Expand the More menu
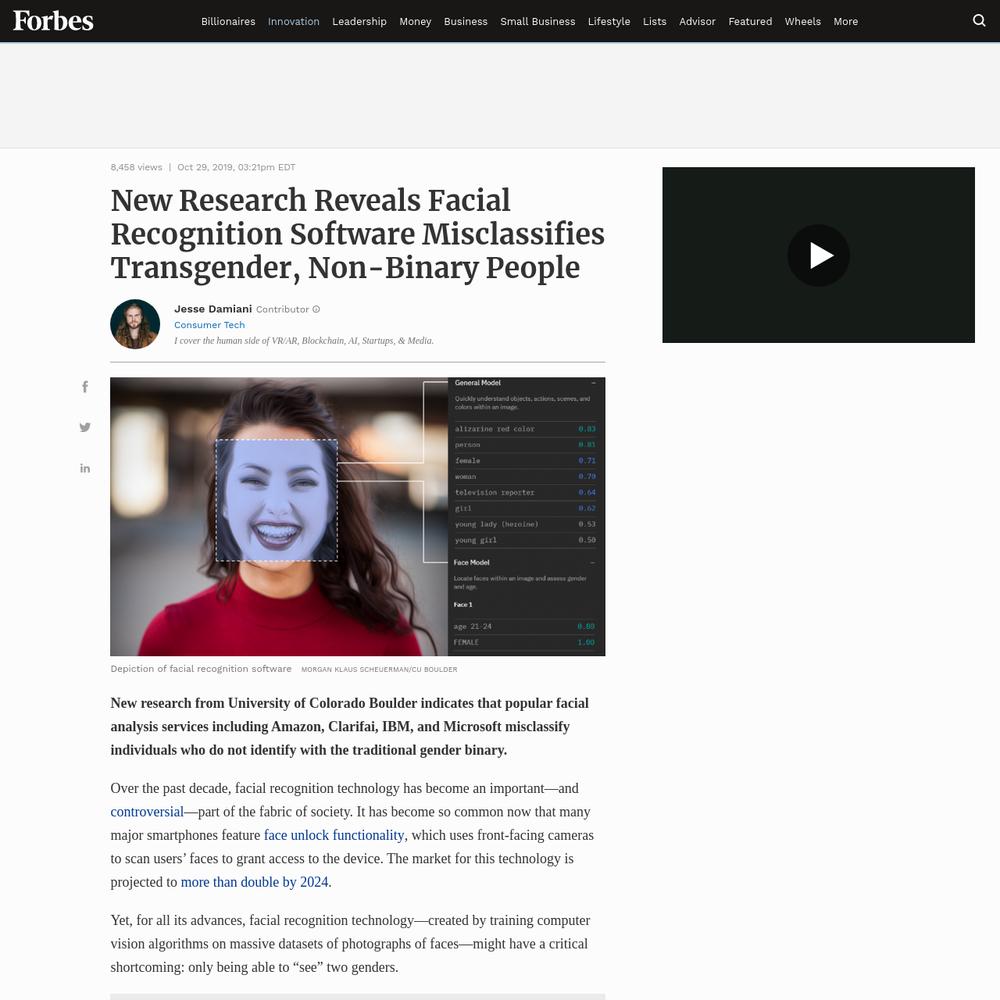The image size is (1000, 1000). coord(846,21)
